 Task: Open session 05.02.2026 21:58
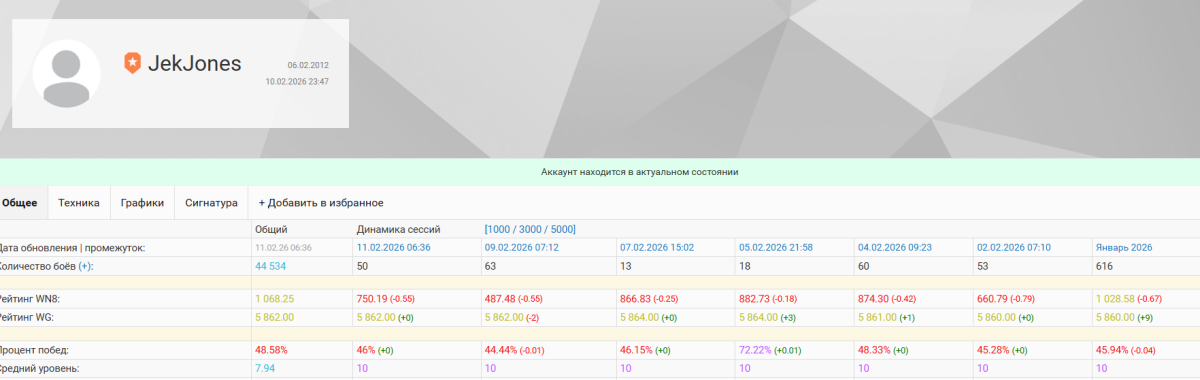pos(775,247)
